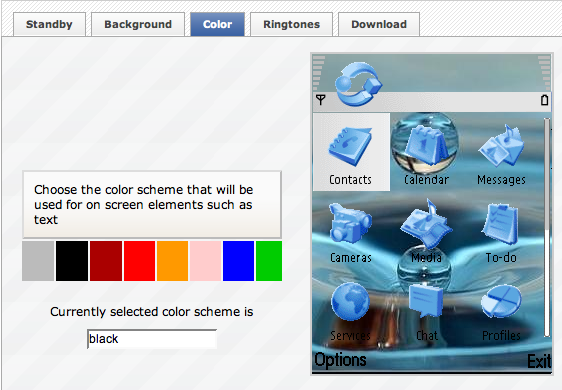Viewport: 562px width, 390px height.
Task: Choose the bright red color swatch
Action: coord(139,261)
